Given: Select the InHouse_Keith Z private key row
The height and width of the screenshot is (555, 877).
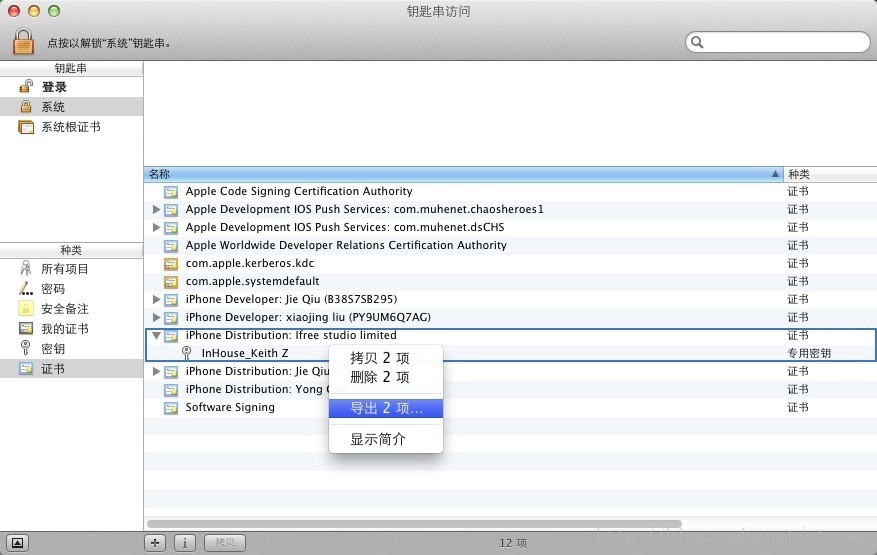Looking at the screenshot, I should 510,353.
